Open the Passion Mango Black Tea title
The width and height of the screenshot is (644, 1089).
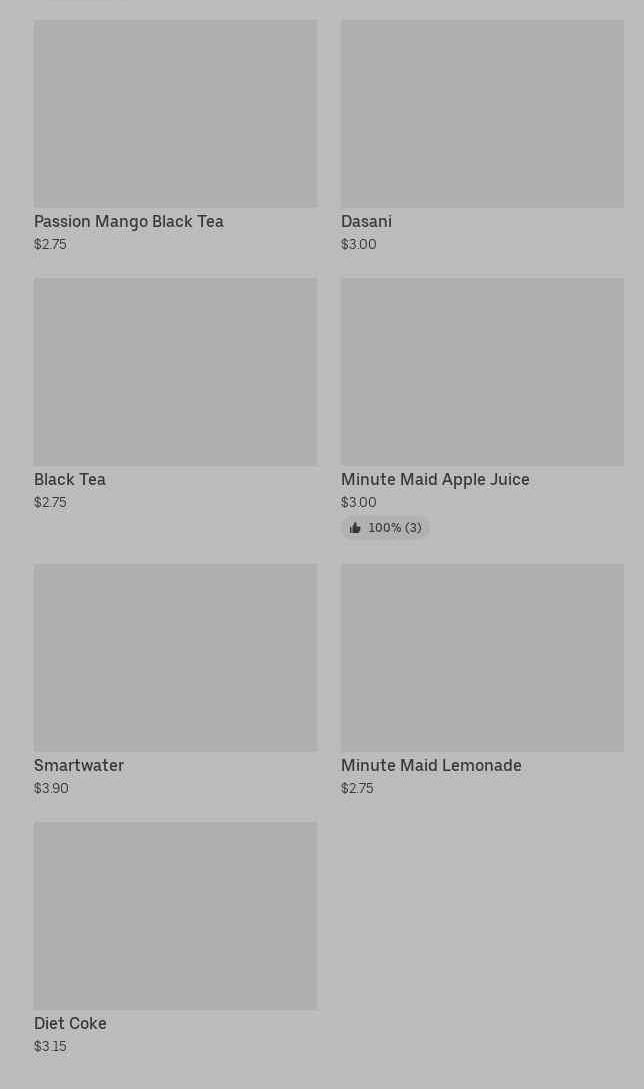129,221
